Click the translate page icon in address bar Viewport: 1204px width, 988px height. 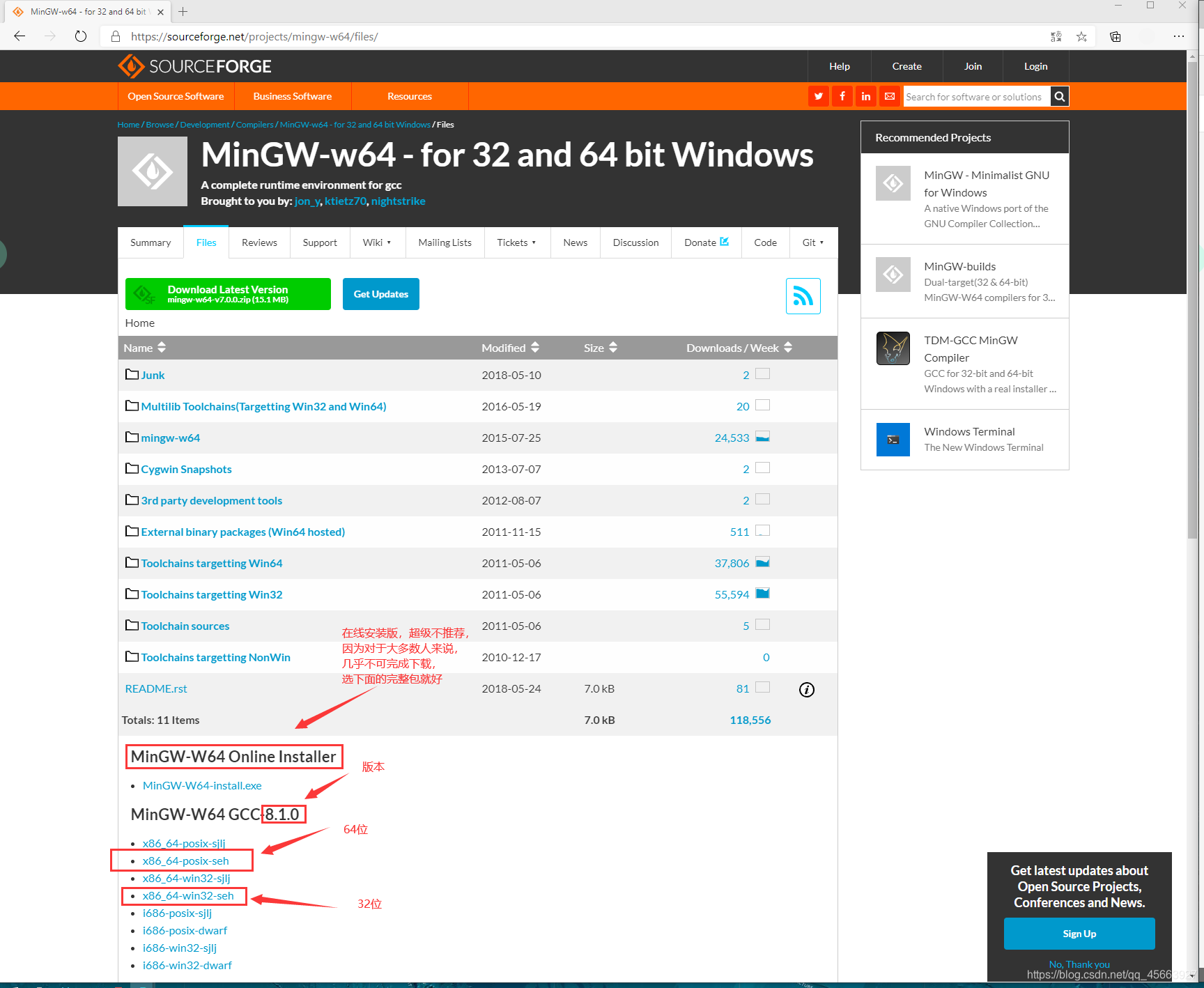1056,36
